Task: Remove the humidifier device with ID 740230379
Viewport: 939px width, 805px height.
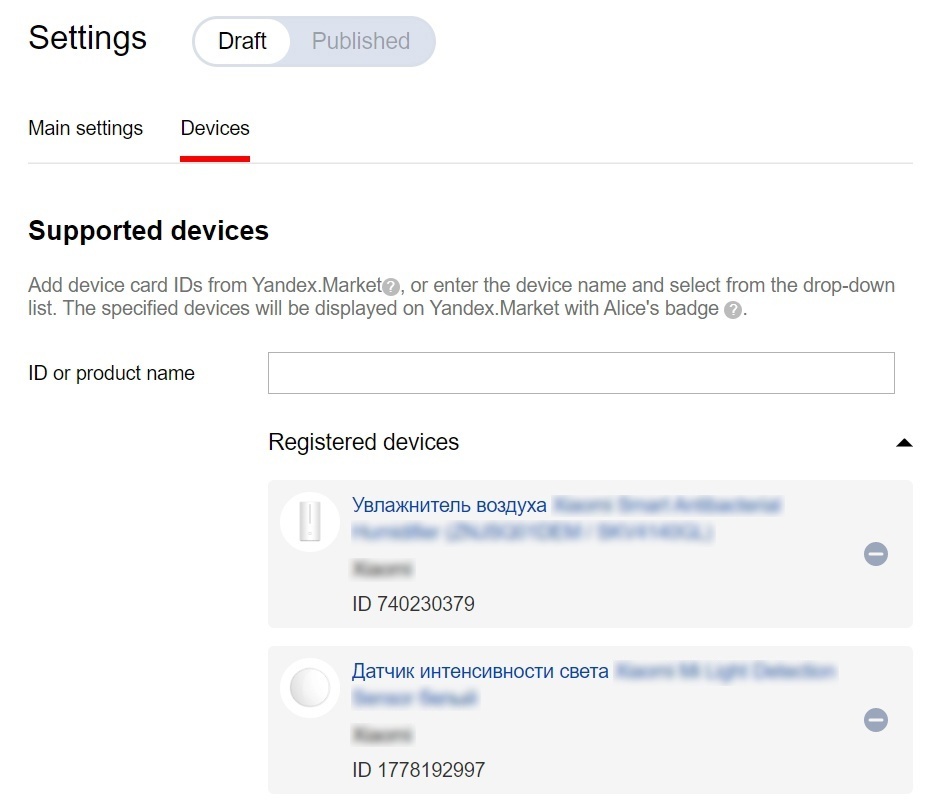Action: [875, 554]
